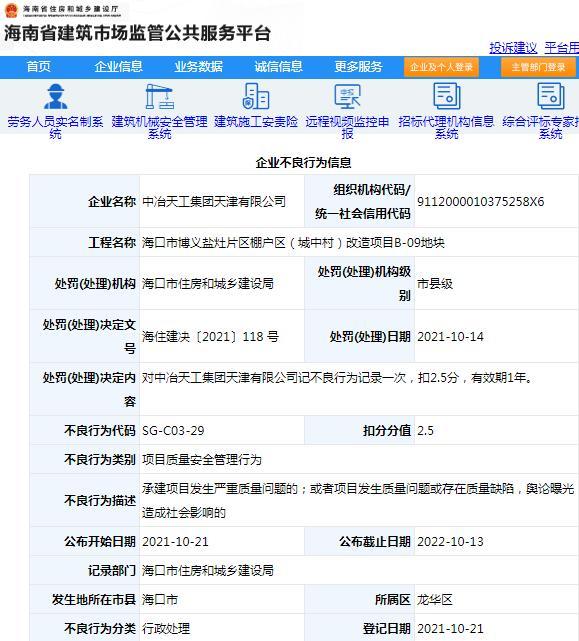Click the 招标代理机构信息系统 text link
This screenshot has width=579, height=641.
[x=447, y=128]
